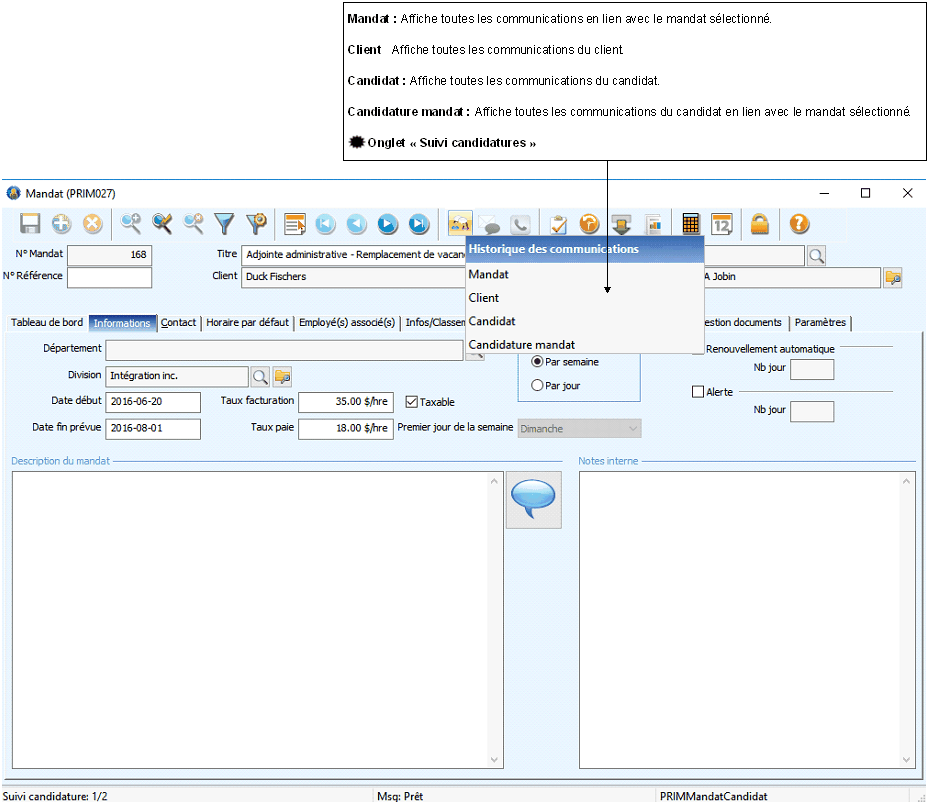Open help with the question mark icon
The image size is (929, 804).
click(799, 224)
